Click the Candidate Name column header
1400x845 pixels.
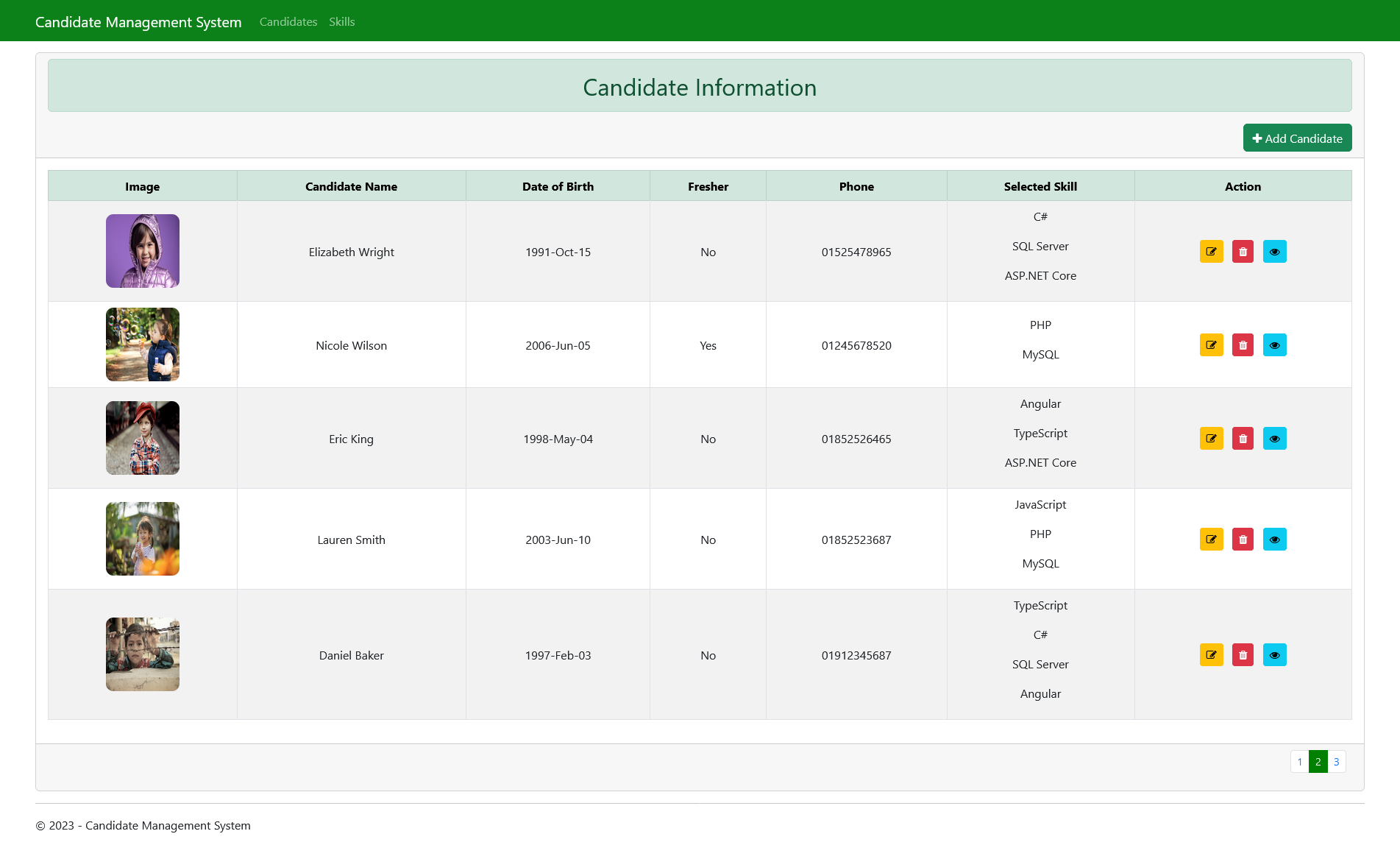coord(351,186)
